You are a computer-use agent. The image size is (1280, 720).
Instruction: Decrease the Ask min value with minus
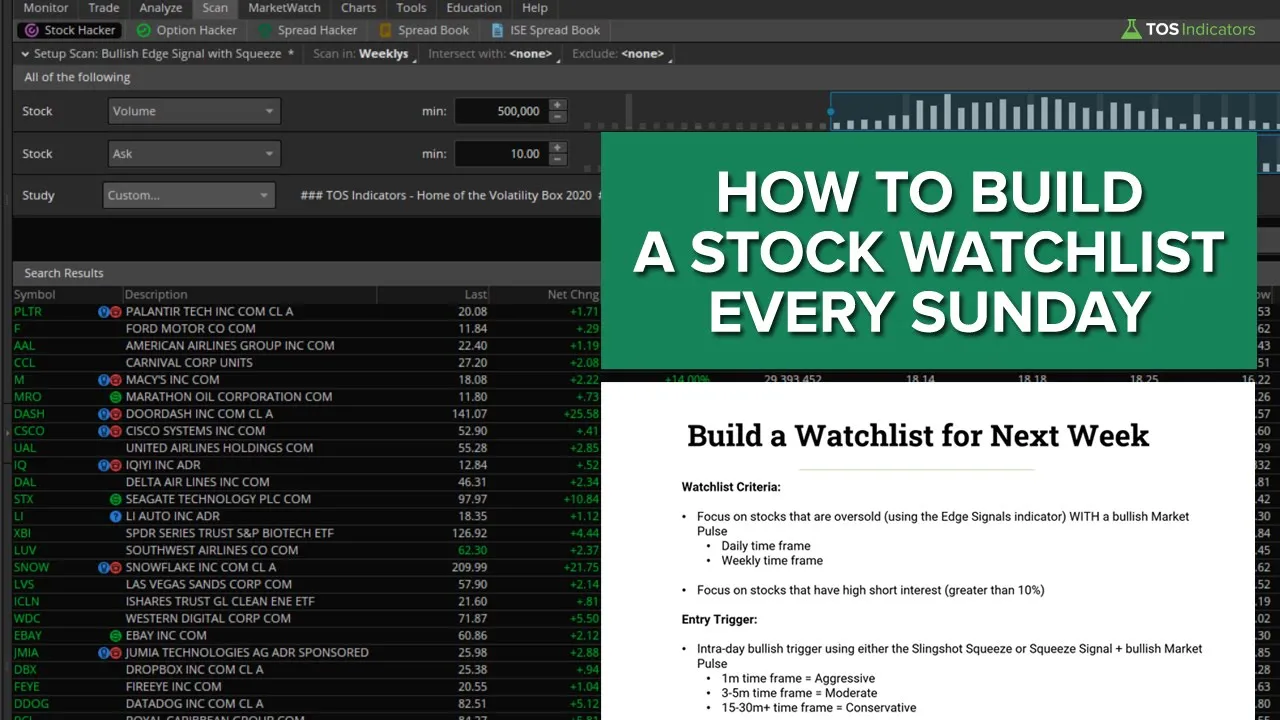click(x=557, y=160)
